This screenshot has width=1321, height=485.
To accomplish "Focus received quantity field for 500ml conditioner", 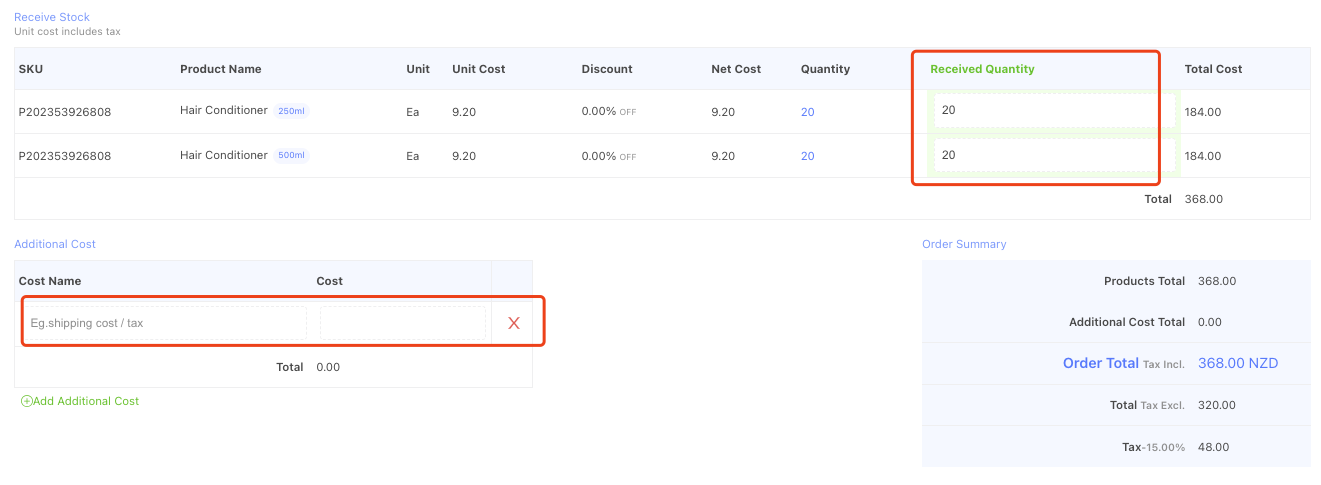I will 1054,156.
